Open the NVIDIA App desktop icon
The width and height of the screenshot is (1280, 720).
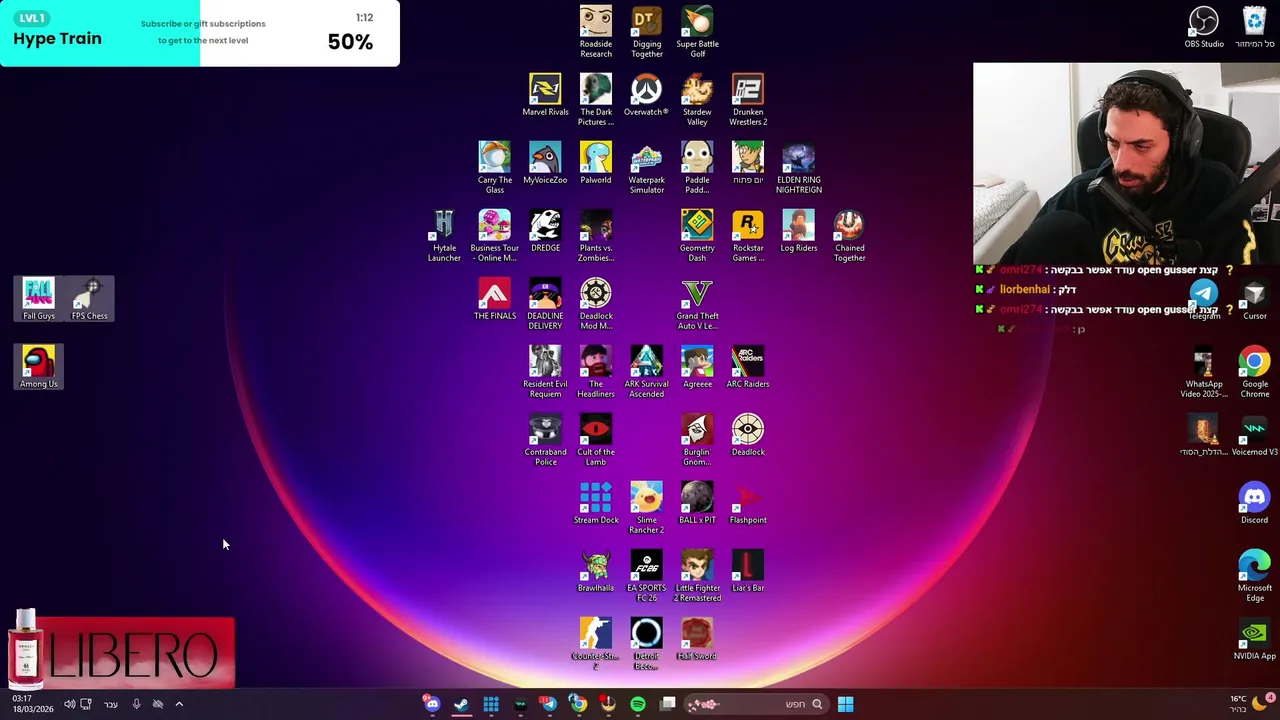point(1254,639)
